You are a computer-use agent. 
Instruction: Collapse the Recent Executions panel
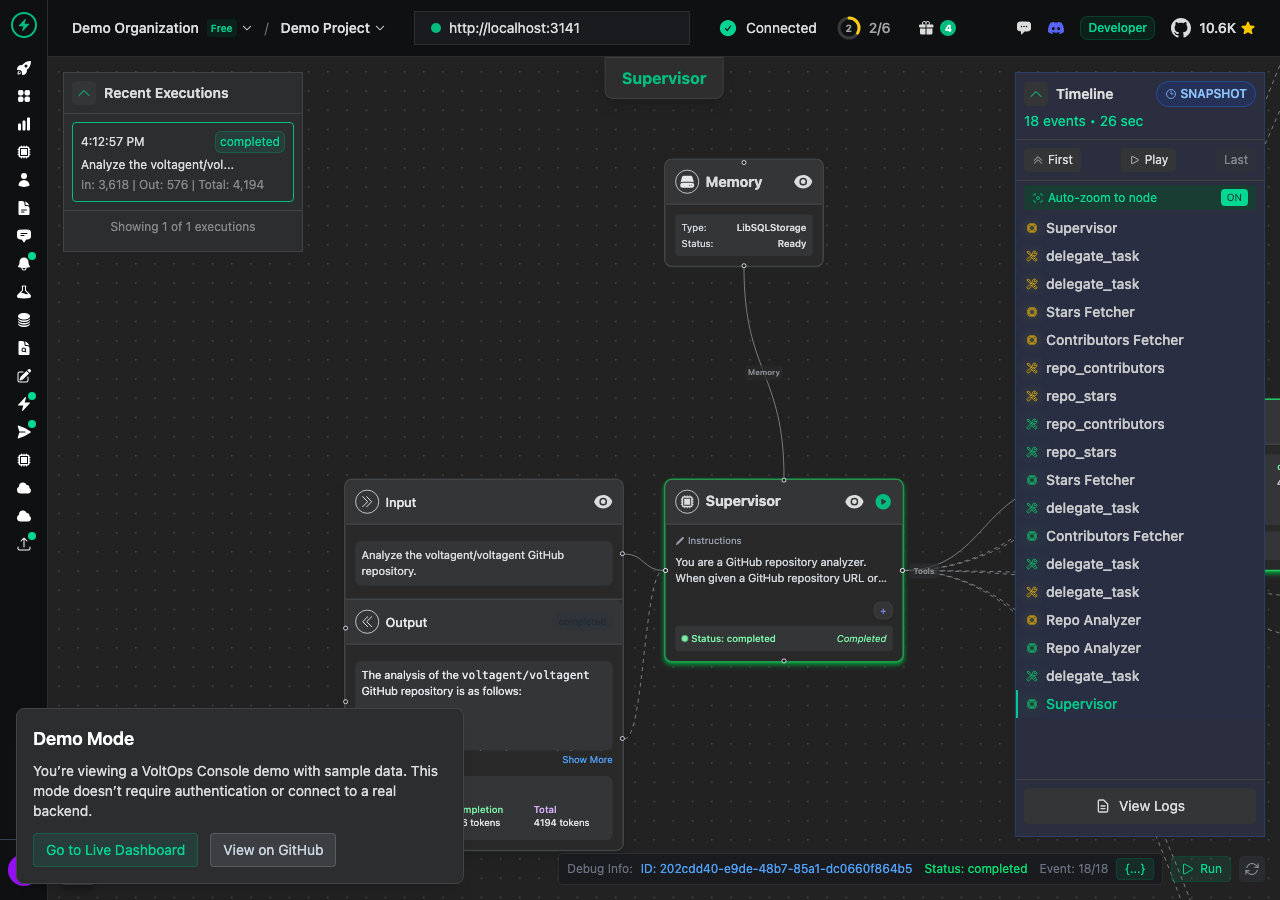click(x=84, y=93)
